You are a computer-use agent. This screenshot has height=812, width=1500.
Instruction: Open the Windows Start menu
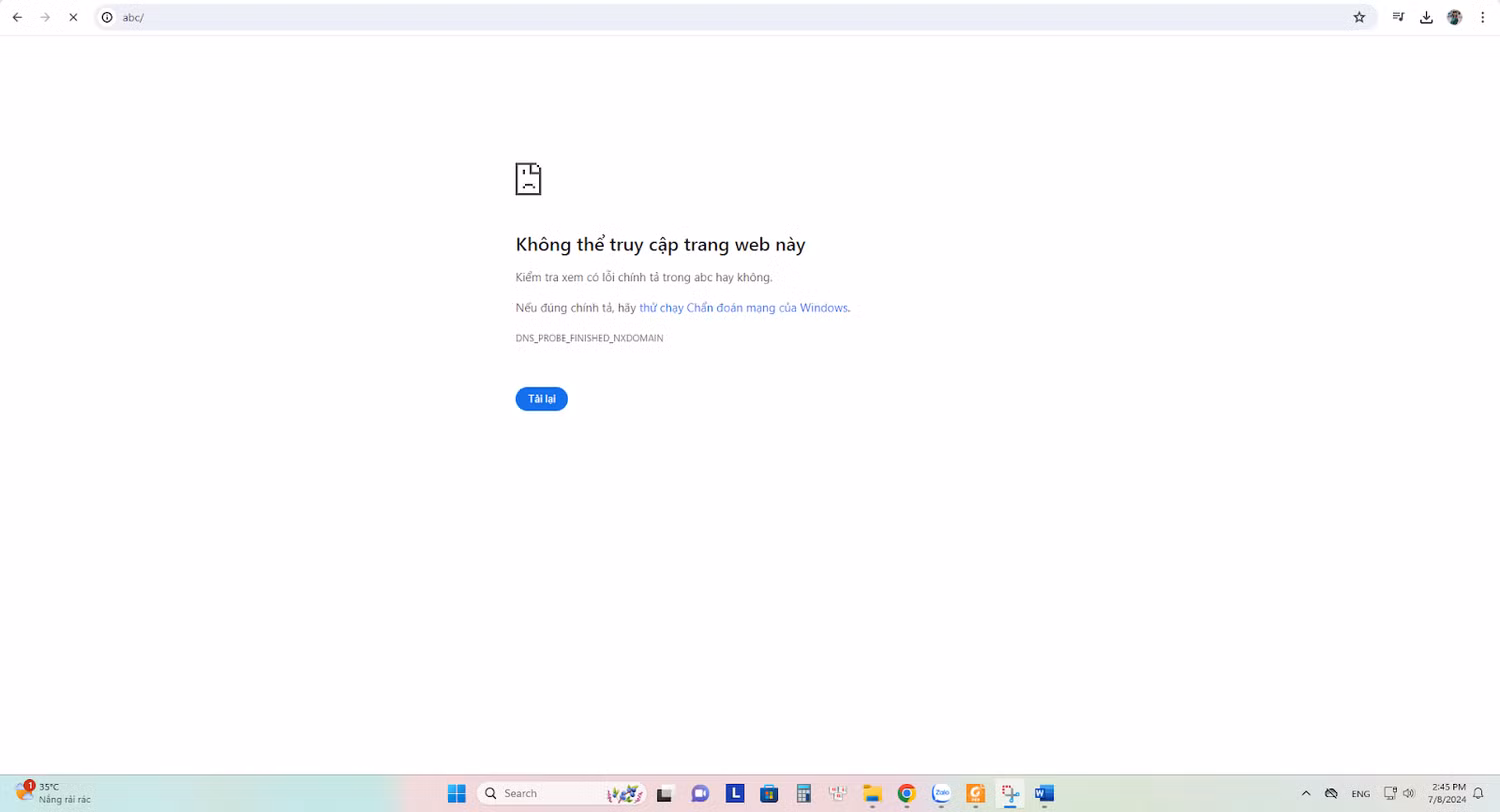pyautogui.click(x=456, y=793)
